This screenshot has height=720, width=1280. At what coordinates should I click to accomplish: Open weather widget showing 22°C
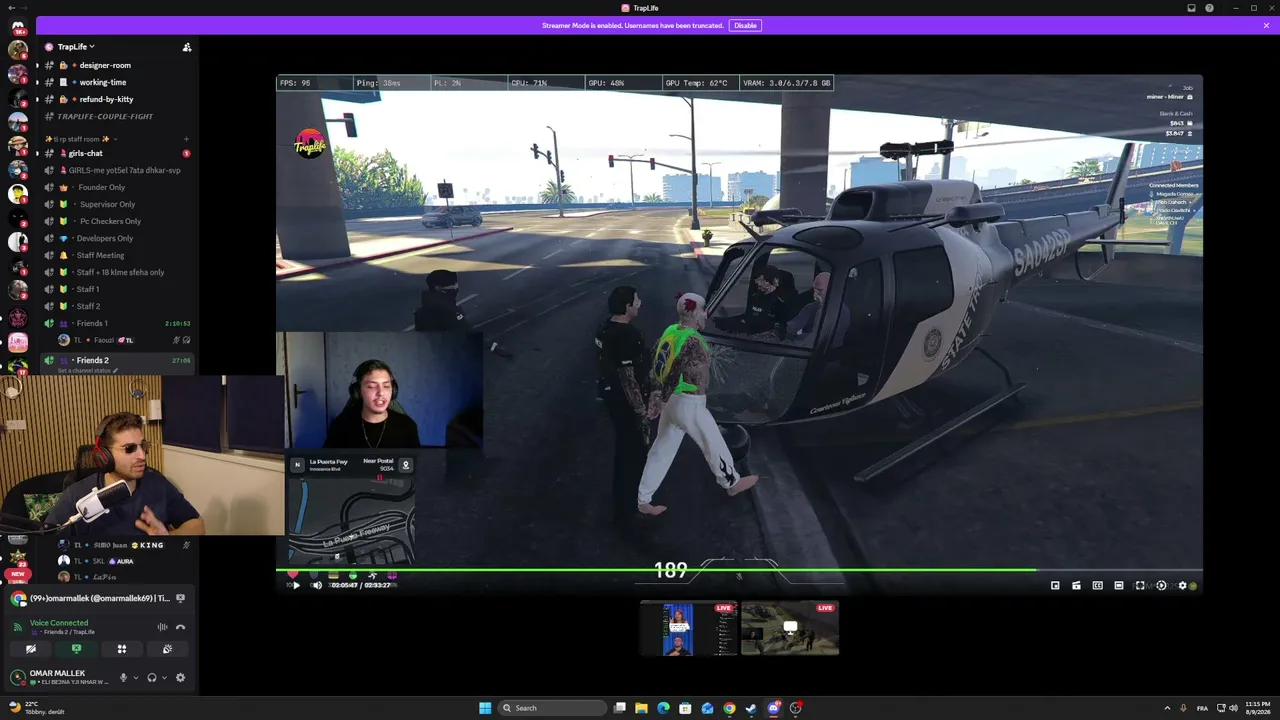36,708
